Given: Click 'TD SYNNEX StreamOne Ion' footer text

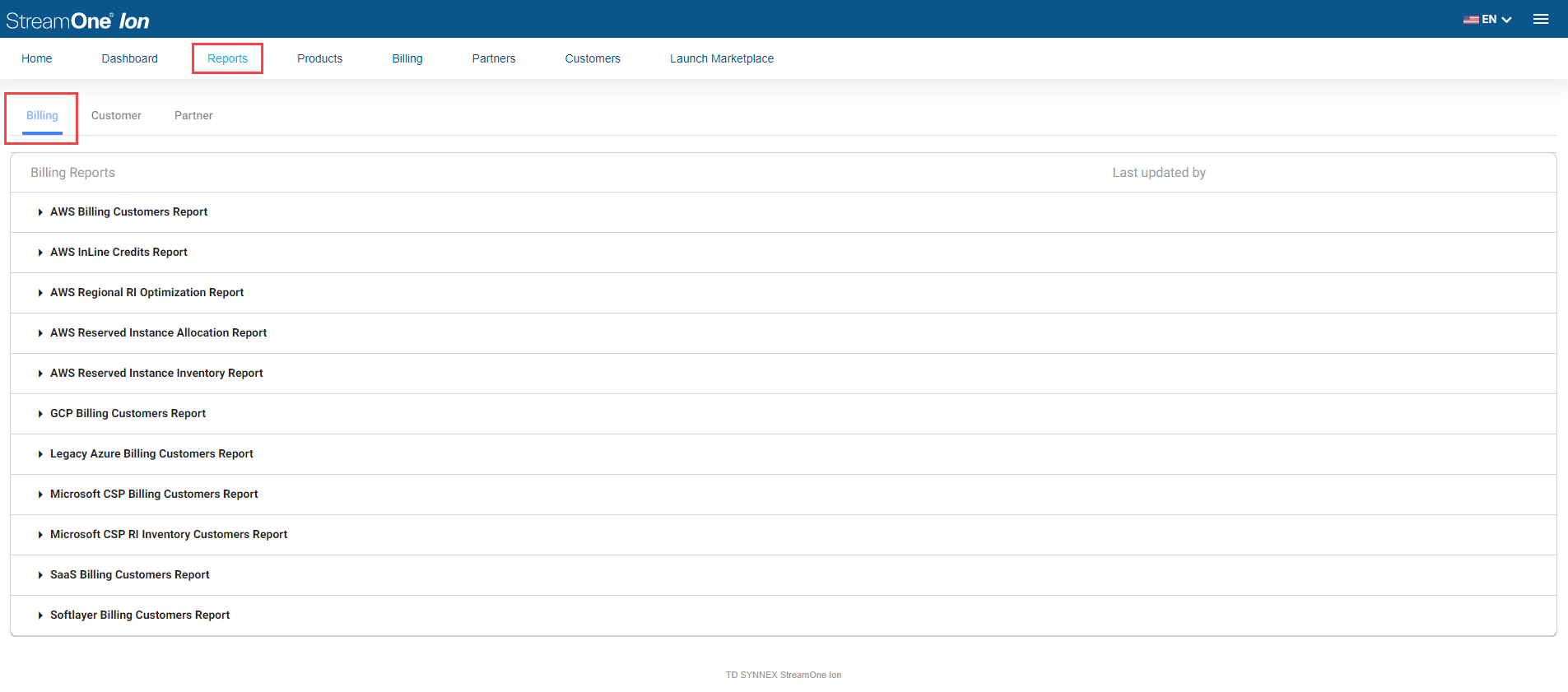Looking at the screenshot, I should tap(784, 675).
